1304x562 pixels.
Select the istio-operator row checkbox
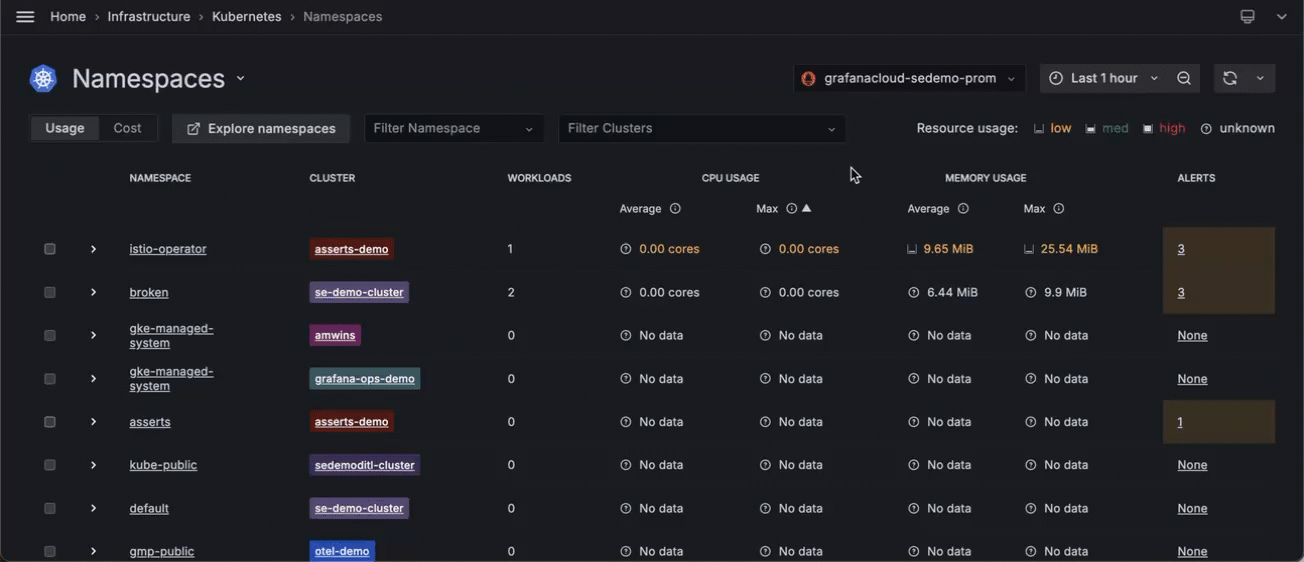tap(50, 249)
